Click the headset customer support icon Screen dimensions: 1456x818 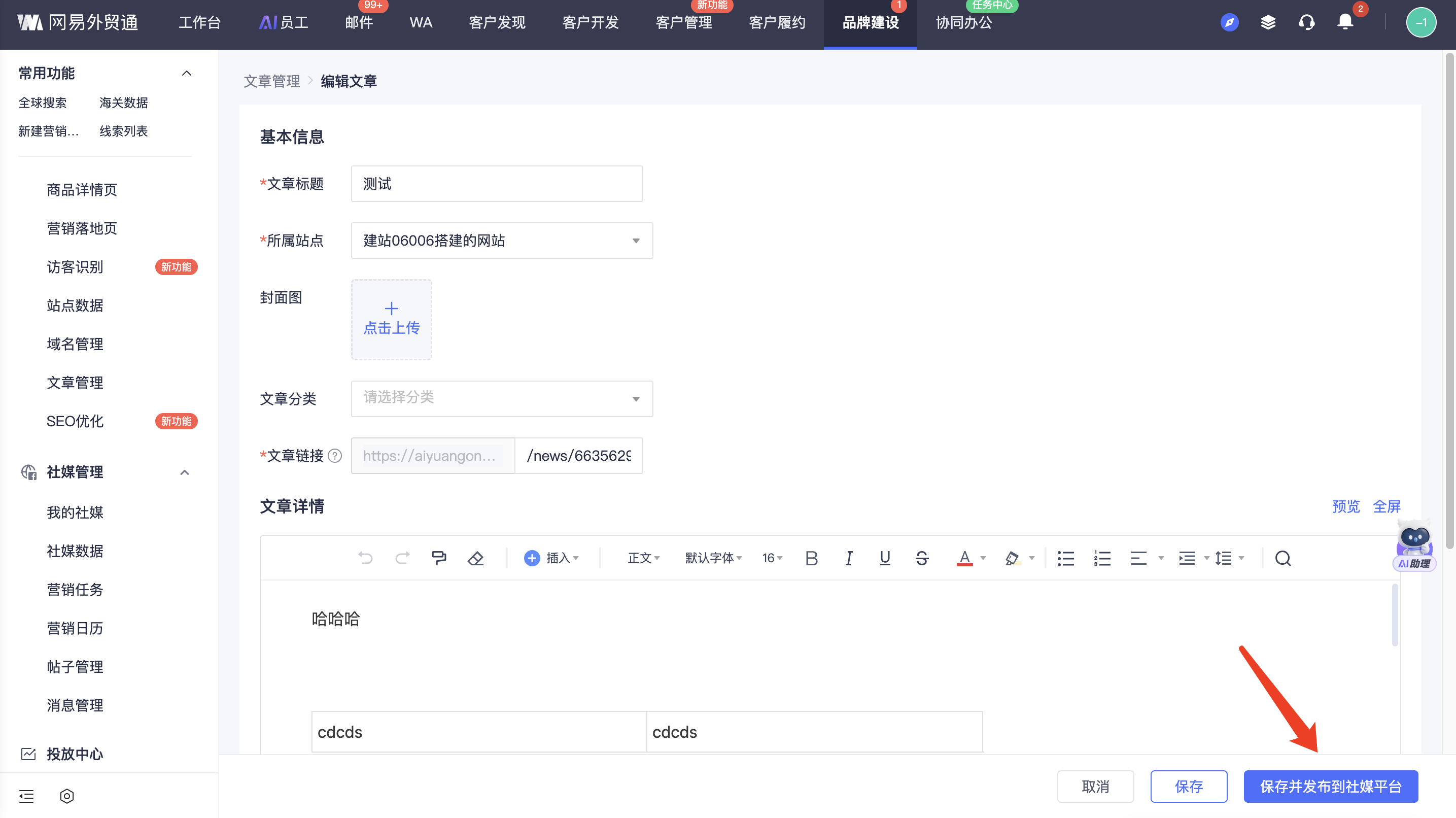tap(1306, 23)
